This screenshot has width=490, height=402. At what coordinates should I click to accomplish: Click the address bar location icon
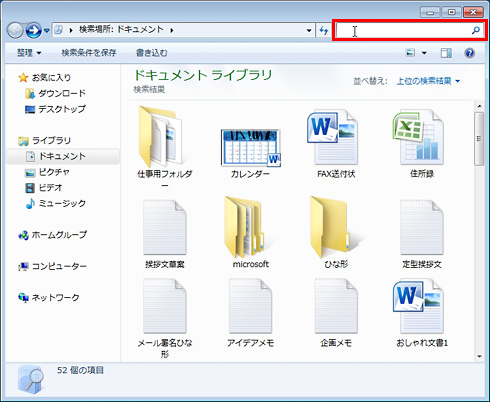(x=59, y=30)
